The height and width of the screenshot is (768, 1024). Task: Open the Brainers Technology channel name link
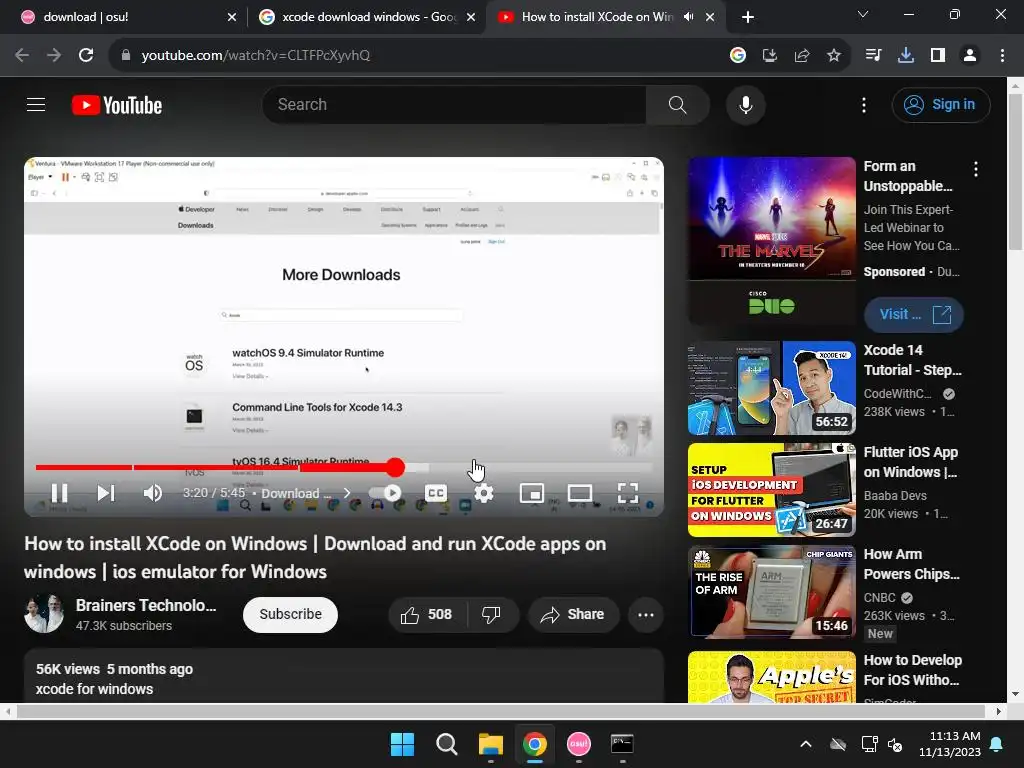pos(146,605)
